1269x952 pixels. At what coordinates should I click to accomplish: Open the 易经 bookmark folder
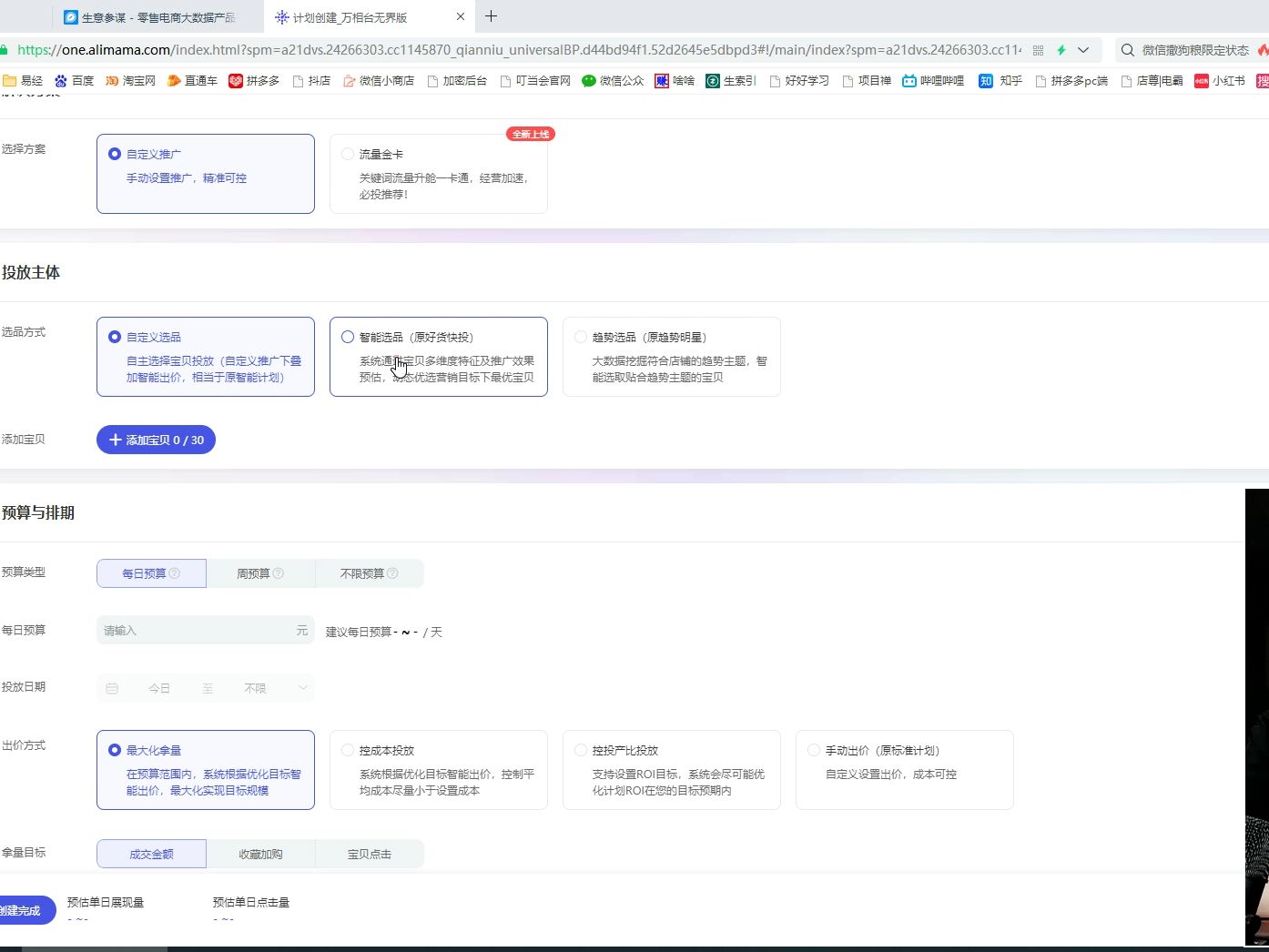coord(23,81)
